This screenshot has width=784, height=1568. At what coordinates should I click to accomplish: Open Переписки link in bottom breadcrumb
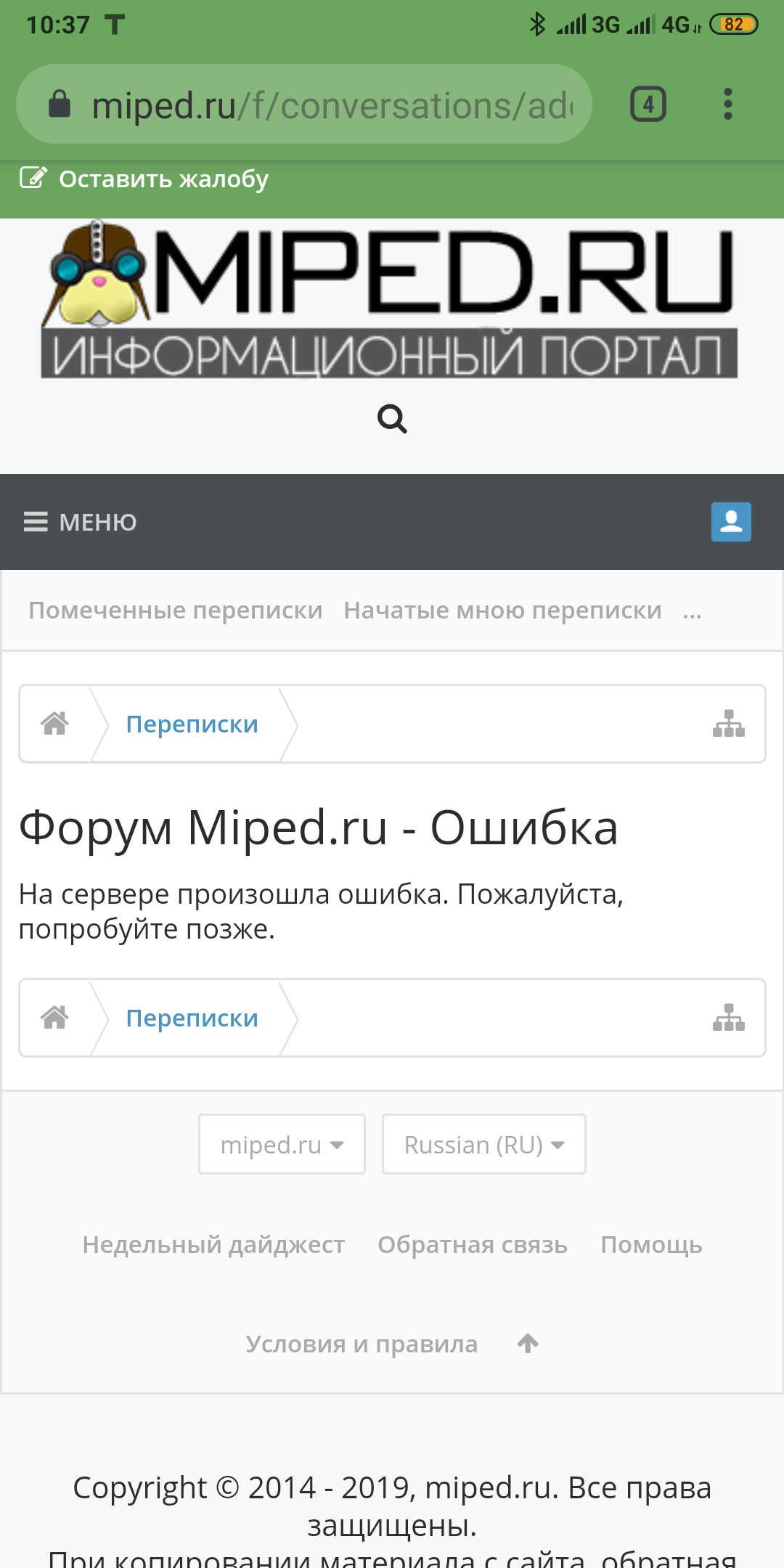click(x=192, y=1018)
